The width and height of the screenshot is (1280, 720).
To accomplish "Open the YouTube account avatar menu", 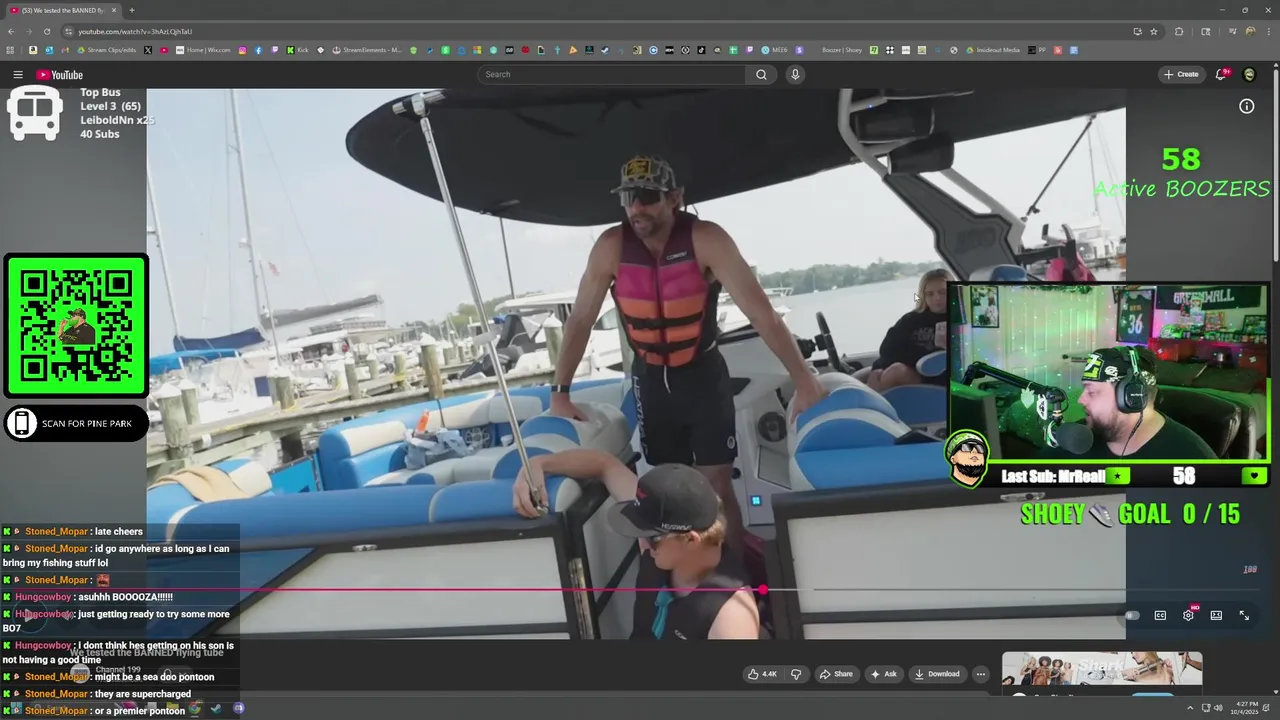I will point(1249,74).
